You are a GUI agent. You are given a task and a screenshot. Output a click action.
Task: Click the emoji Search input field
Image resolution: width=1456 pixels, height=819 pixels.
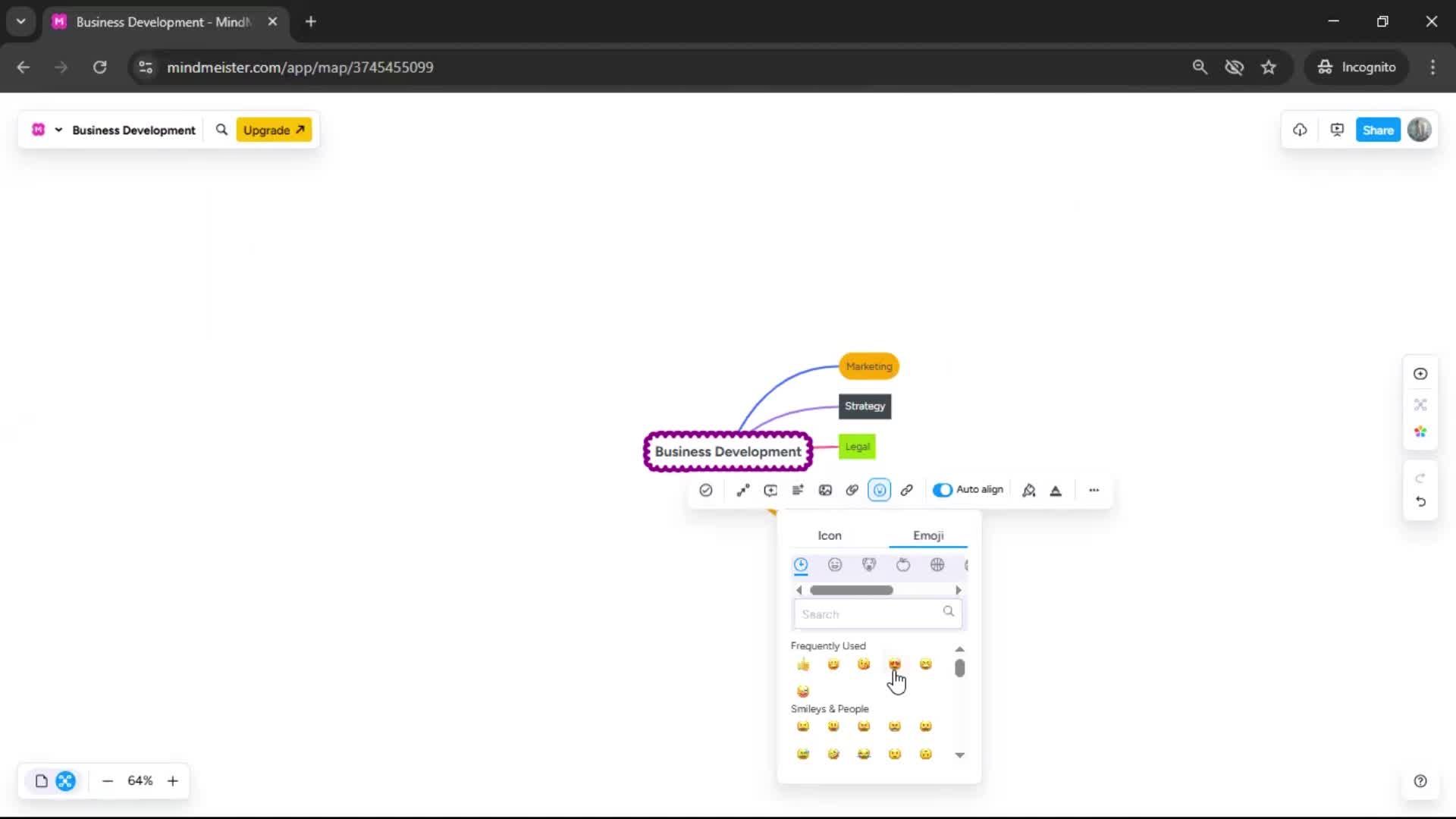pos(878,613)
